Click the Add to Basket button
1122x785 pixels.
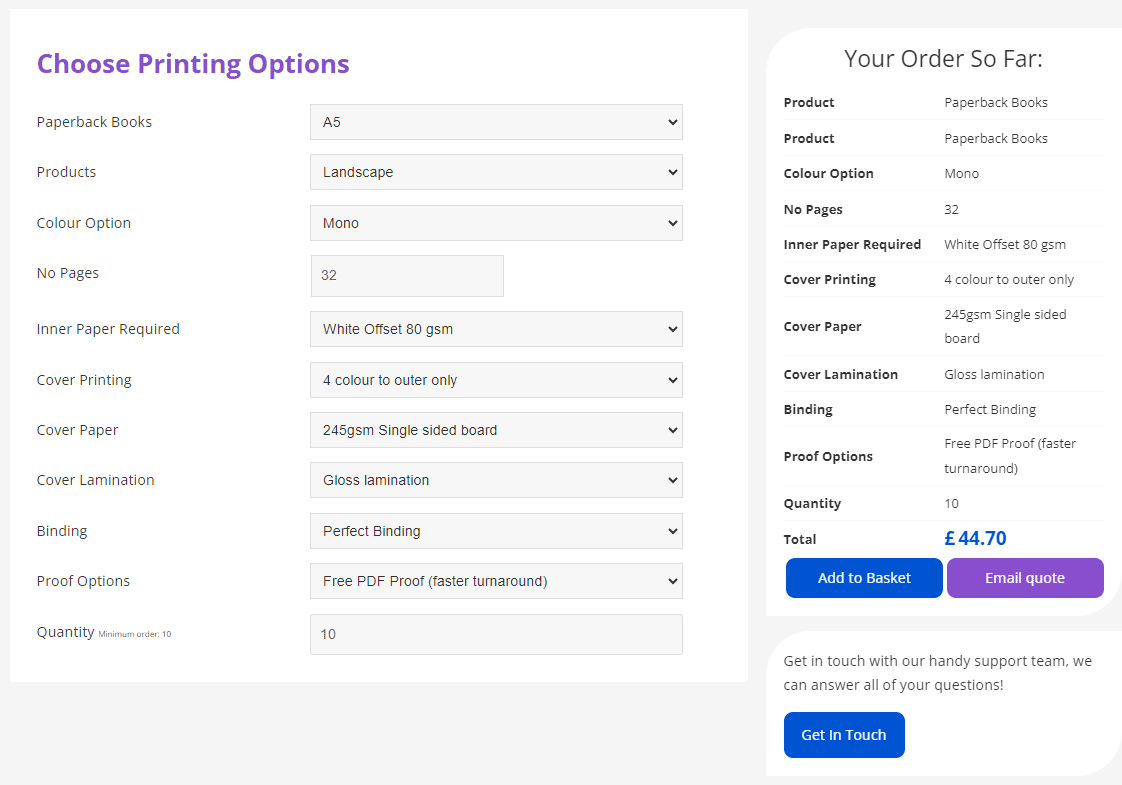pos(864,578)
